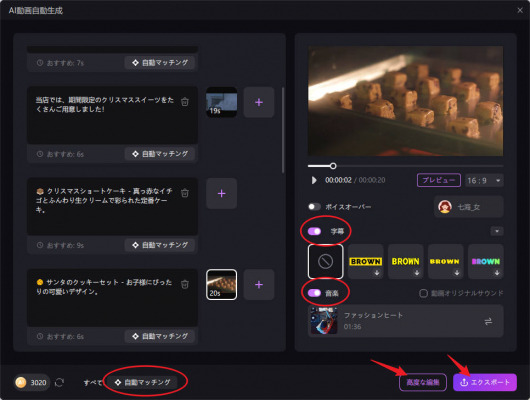Screen dimensions: 530x400
Task: Expand subtitle styles dropdown arrow
Action: coord(497,231)
